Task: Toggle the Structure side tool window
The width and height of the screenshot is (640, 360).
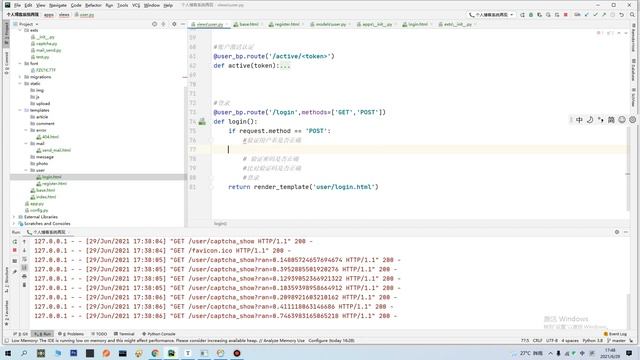Action: pos(6,279)
